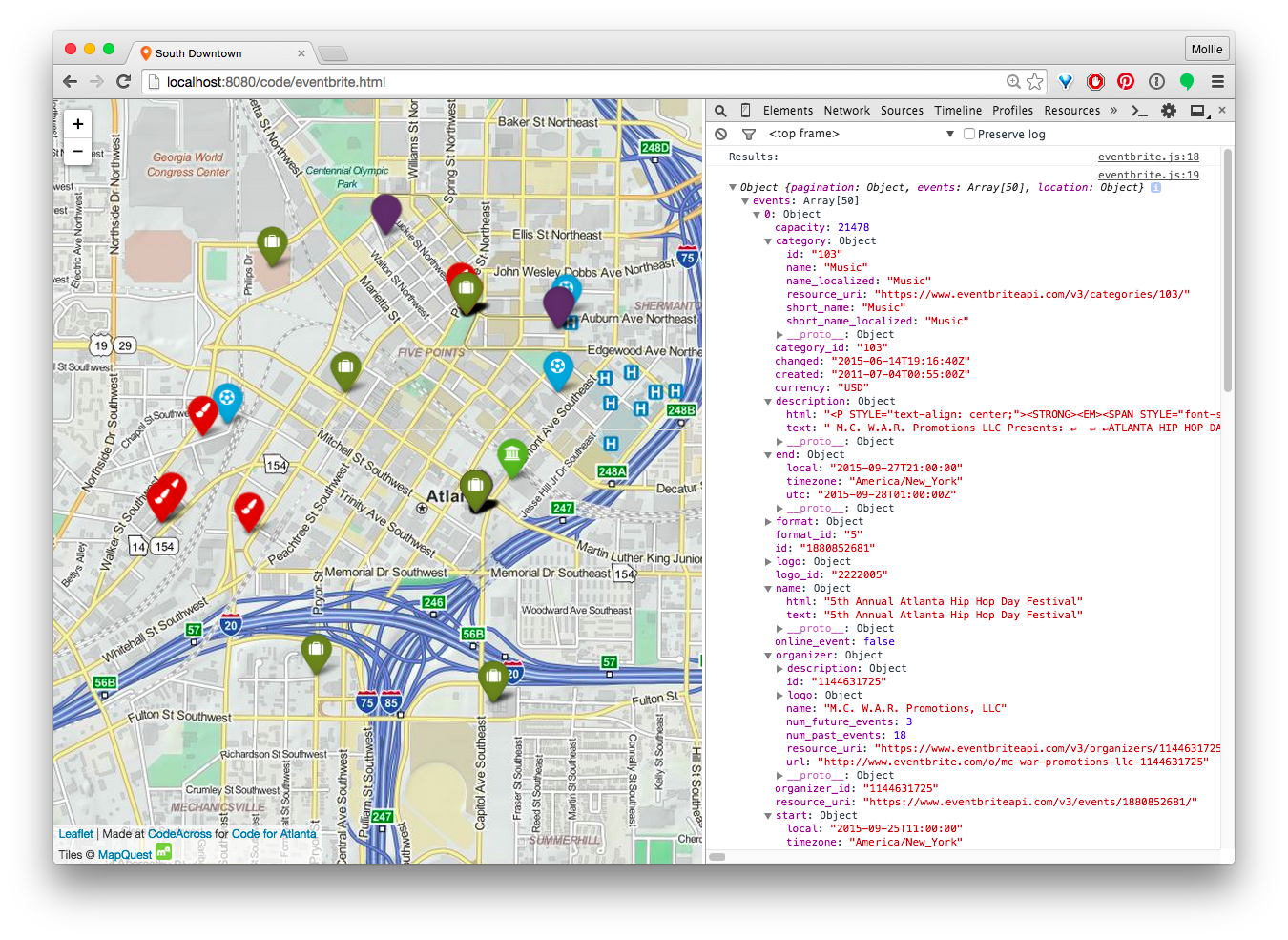Bookmark this page with the star icon
1288x940 pixels.
coord(1035,82)
